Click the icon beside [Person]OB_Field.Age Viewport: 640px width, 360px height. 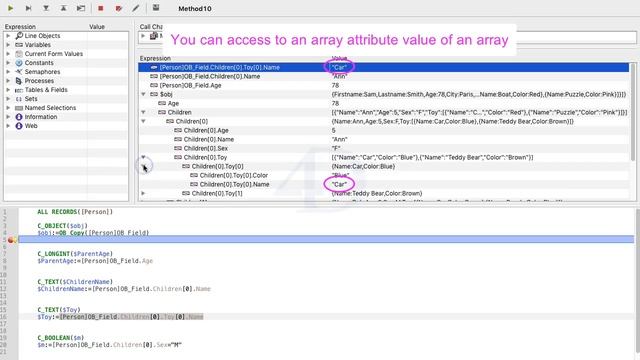coord(154,85)
